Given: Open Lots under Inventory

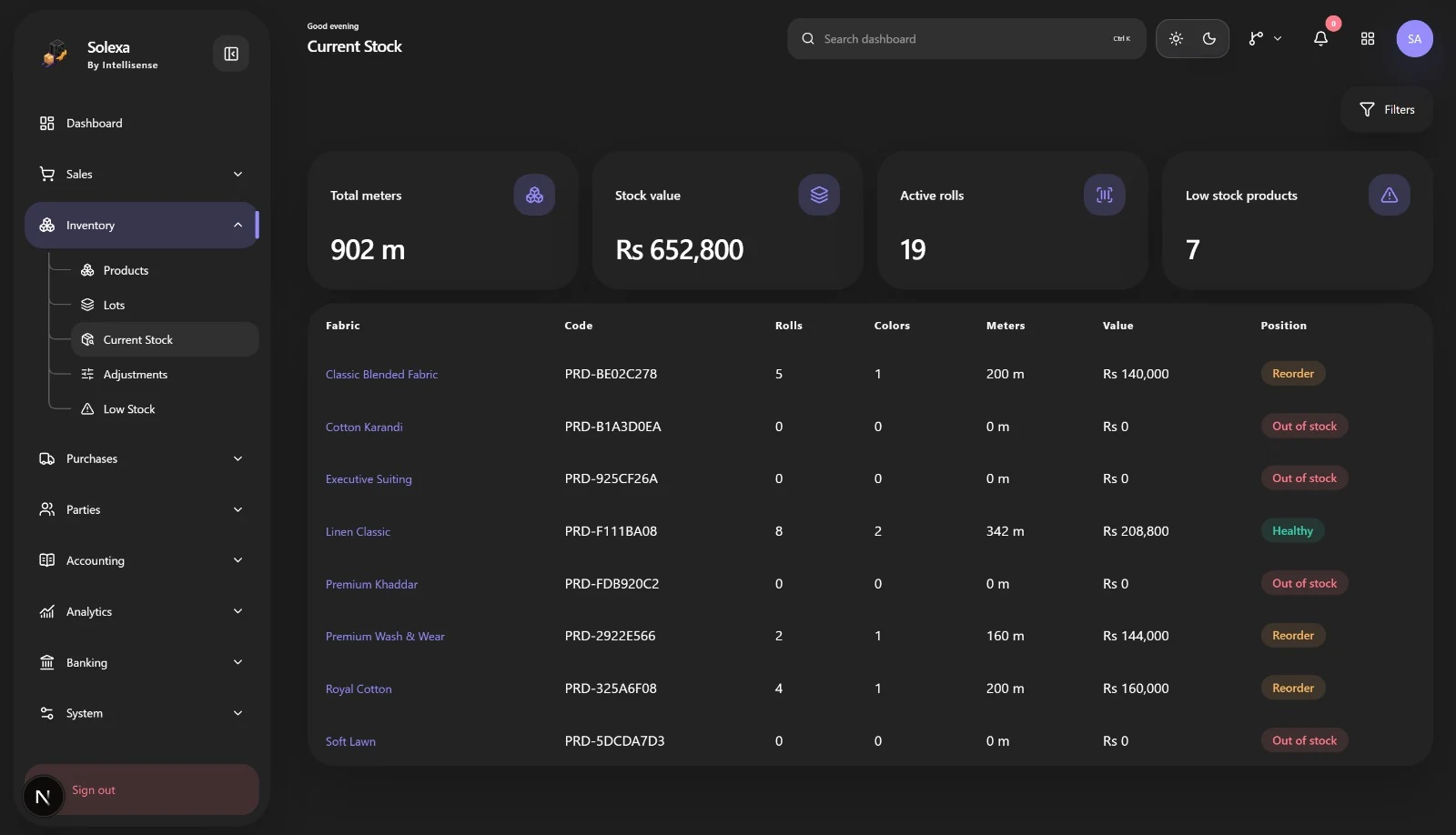Looking at the screenshot, I should [165, 305].
